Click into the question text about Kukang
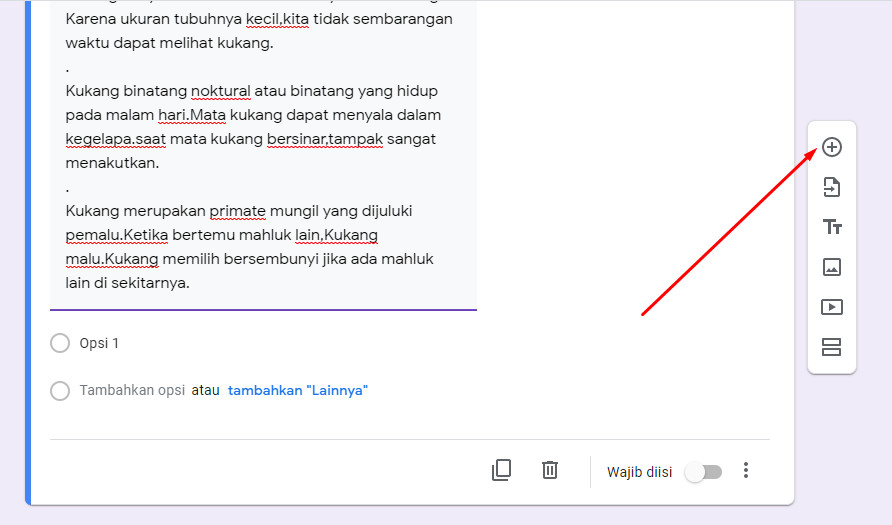 [x=263, y=155]
